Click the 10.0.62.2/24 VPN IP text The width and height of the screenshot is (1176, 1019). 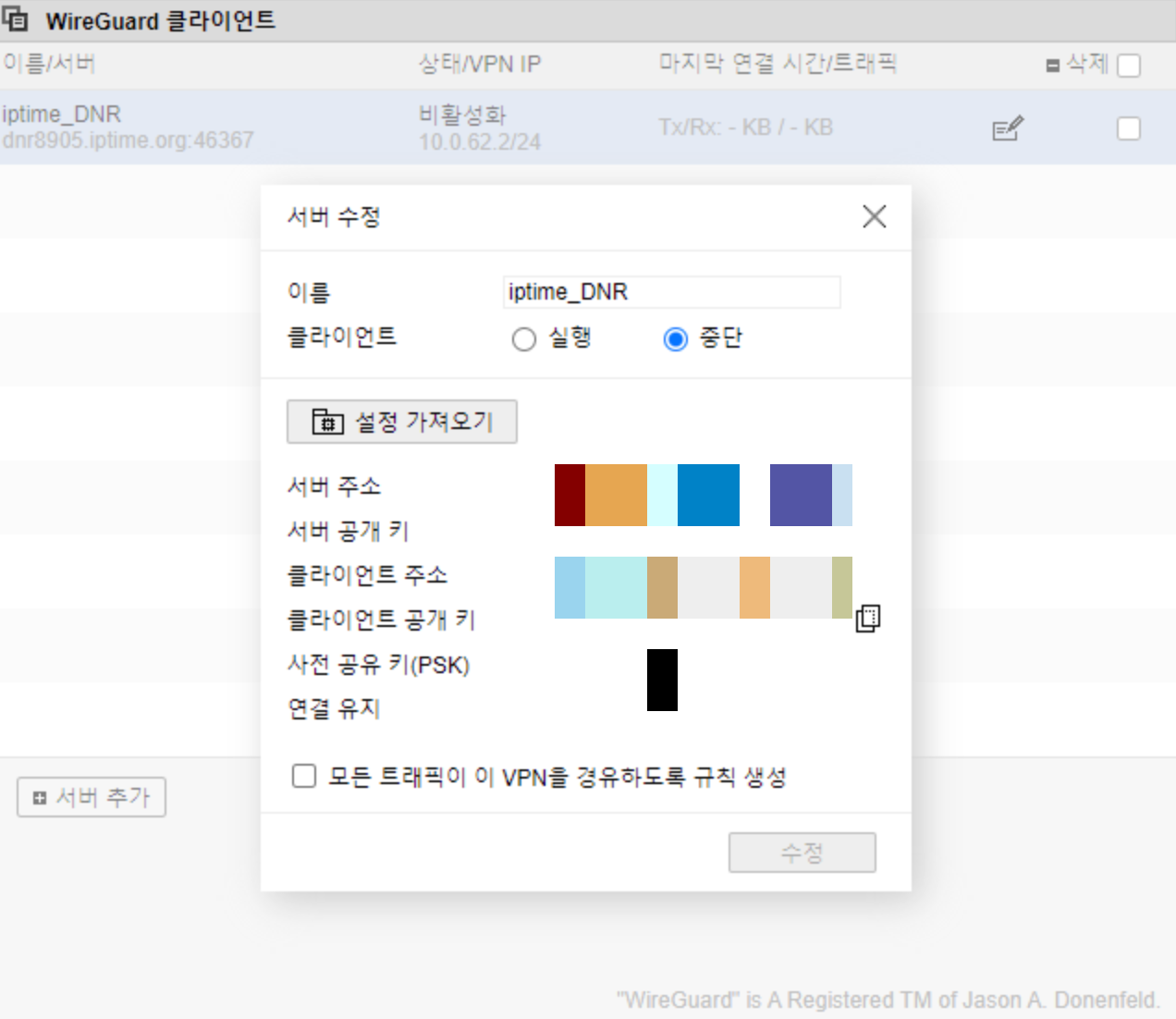click(480, 141)
